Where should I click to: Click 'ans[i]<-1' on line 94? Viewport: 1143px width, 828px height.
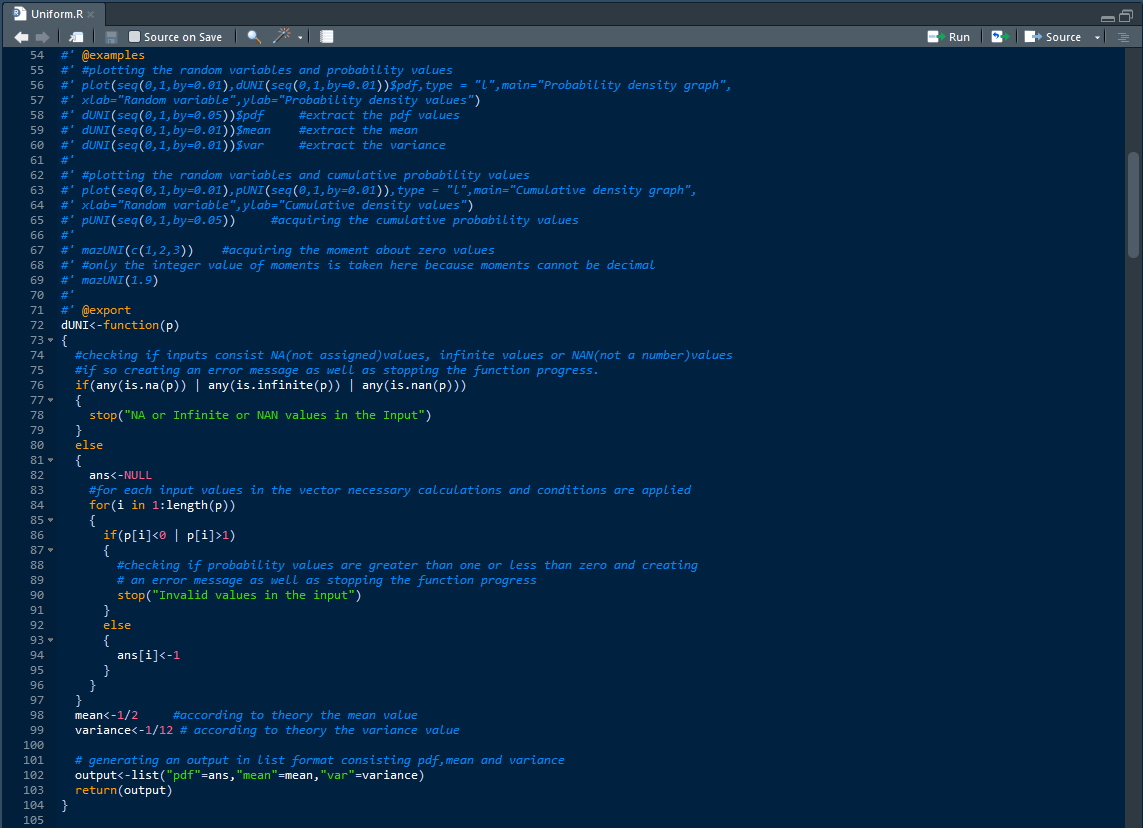click(x=148, y=655)
